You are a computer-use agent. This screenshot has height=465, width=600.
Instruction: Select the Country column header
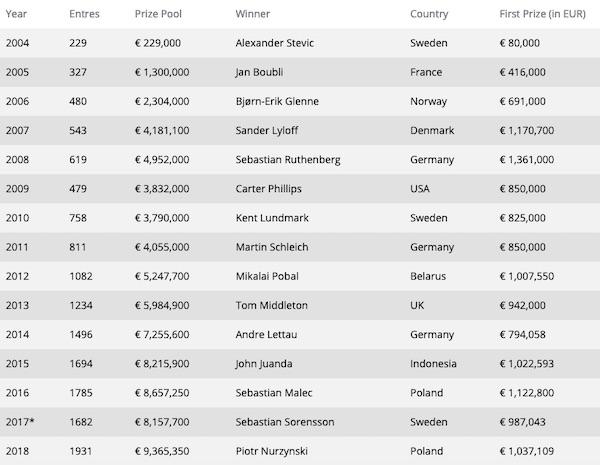point(429,14)
